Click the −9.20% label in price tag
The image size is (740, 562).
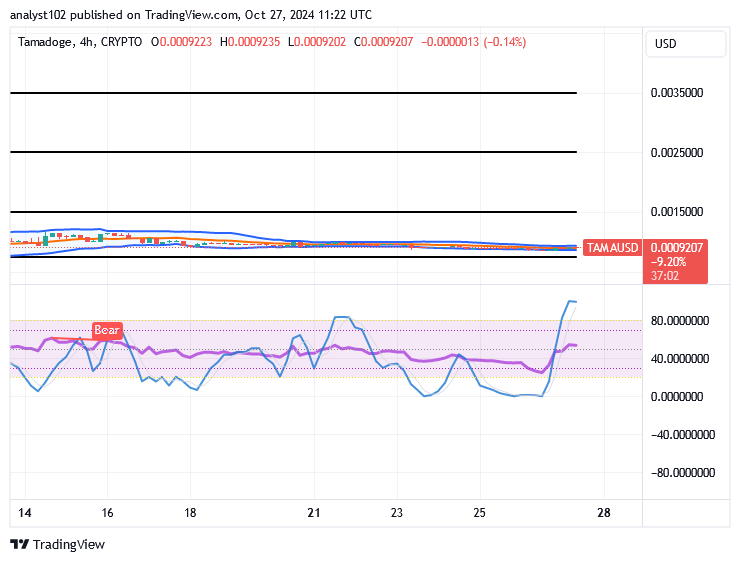[x=668, y=262]
